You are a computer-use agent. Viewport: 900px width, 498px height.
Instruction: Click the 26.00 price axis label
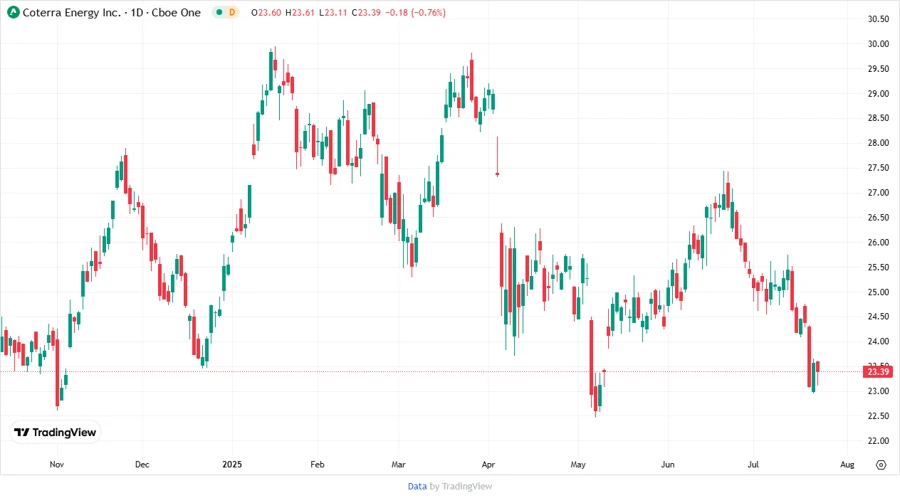878,242
